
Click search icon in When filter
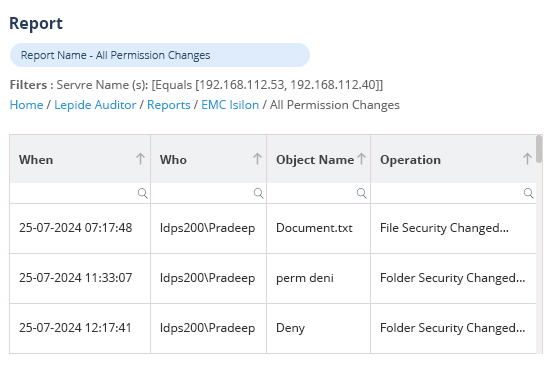(142, 193)
